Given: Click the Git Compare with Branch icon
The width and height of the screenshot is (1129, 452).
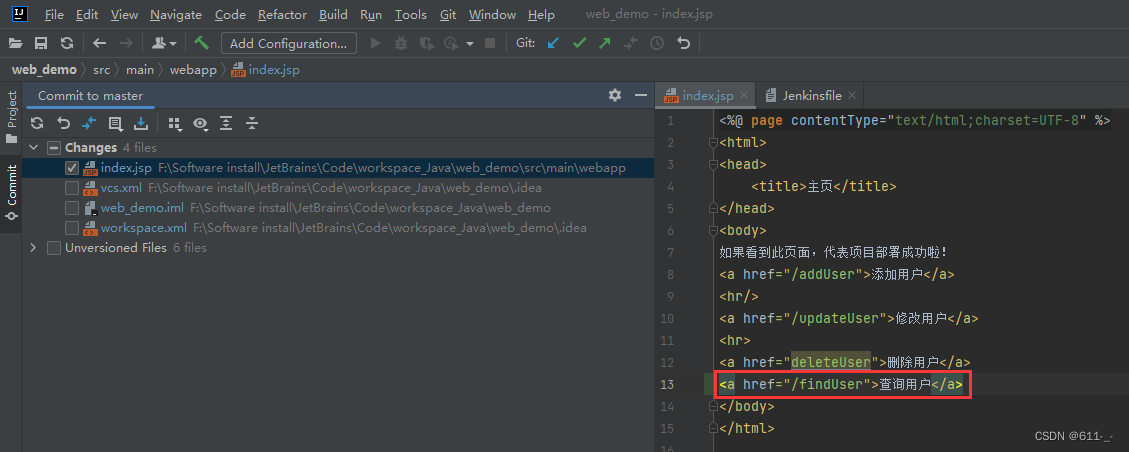Looking at the screenshot, I should click(631, 44).
